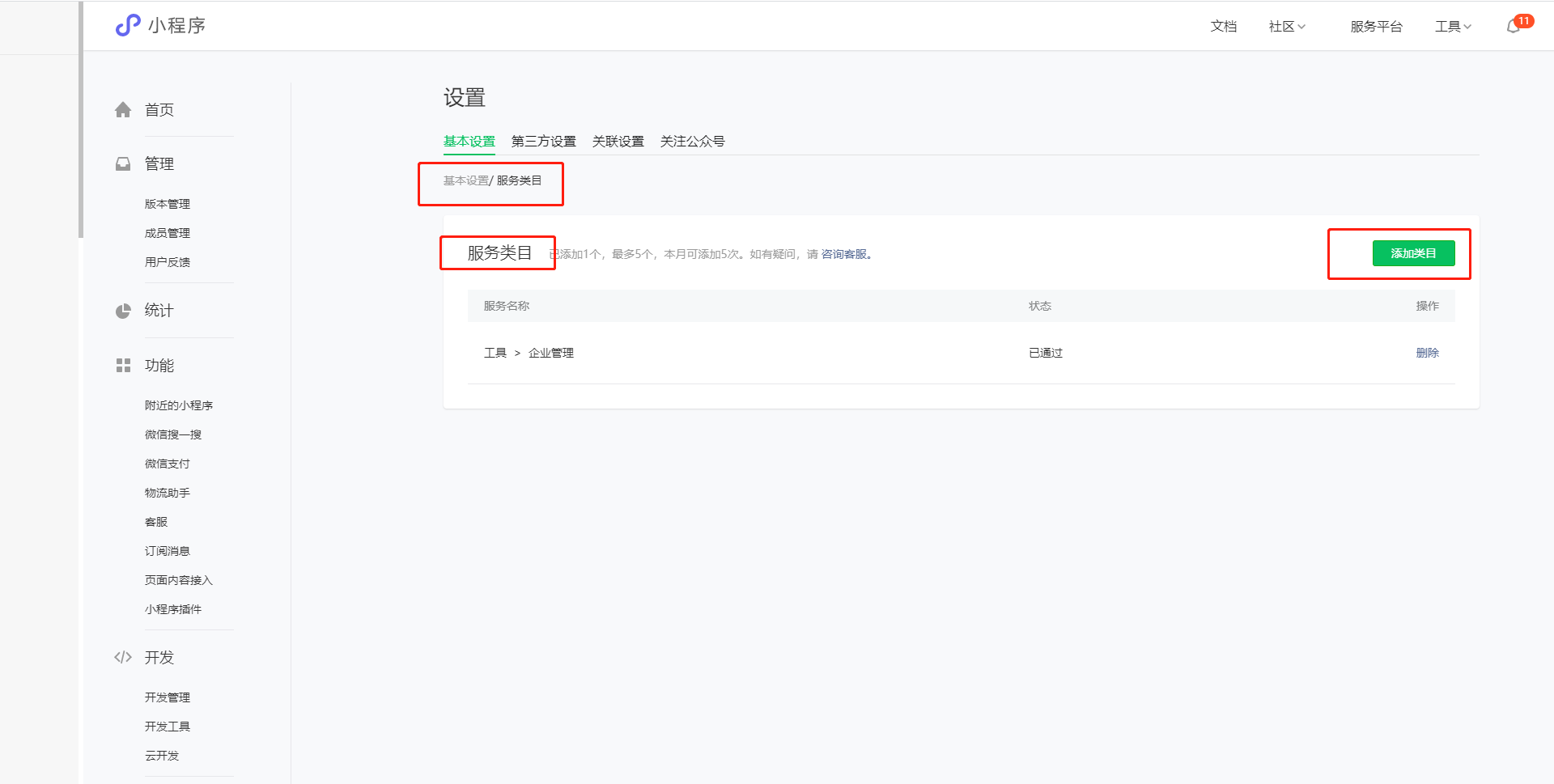
Task: Open 服务平台 in the top navigation
Action: coord(1376,27)
